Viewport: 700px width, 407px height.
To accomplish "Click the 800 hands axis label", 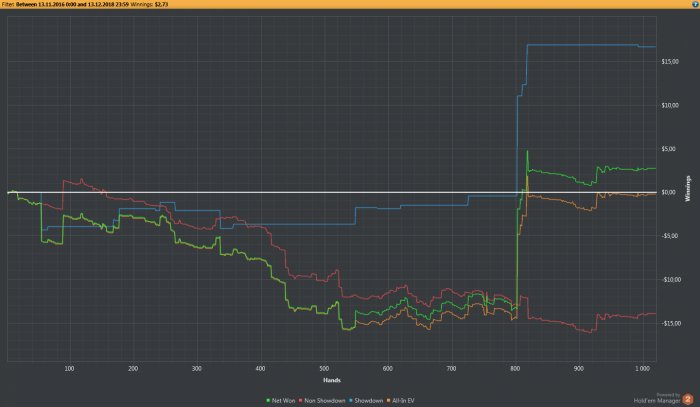I will pos(515,369).
